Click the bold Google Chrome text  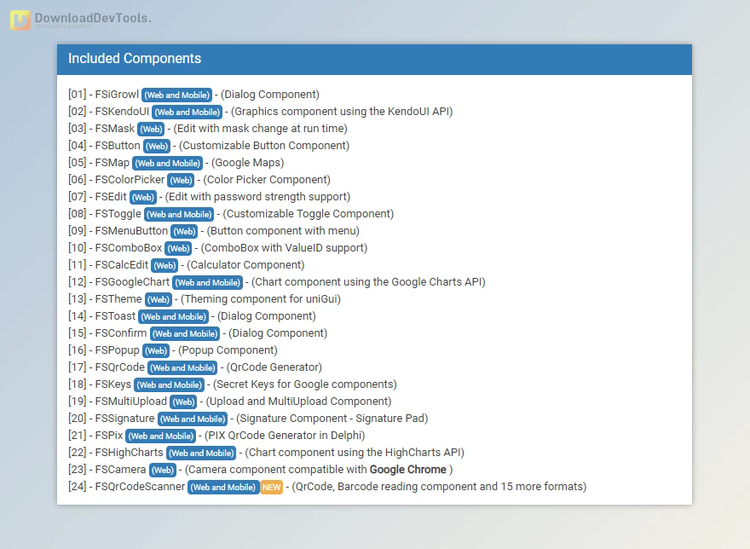point(408,470)
